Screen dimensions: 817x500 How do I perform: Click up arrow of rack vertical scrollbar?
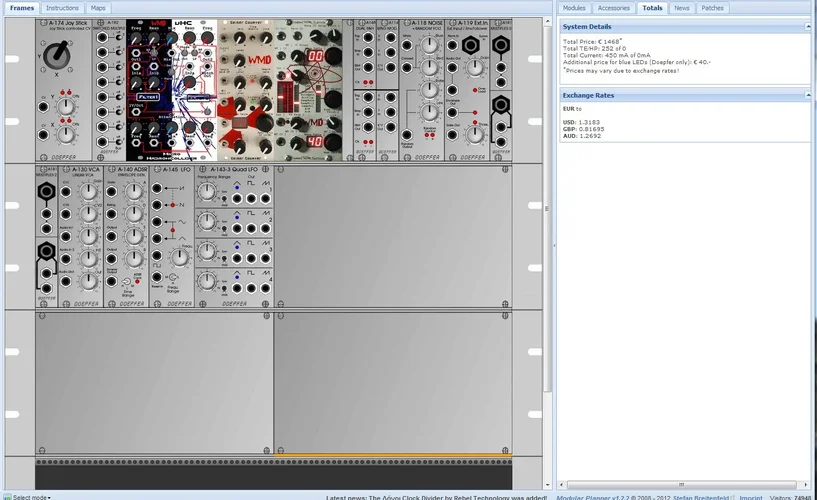547,22
